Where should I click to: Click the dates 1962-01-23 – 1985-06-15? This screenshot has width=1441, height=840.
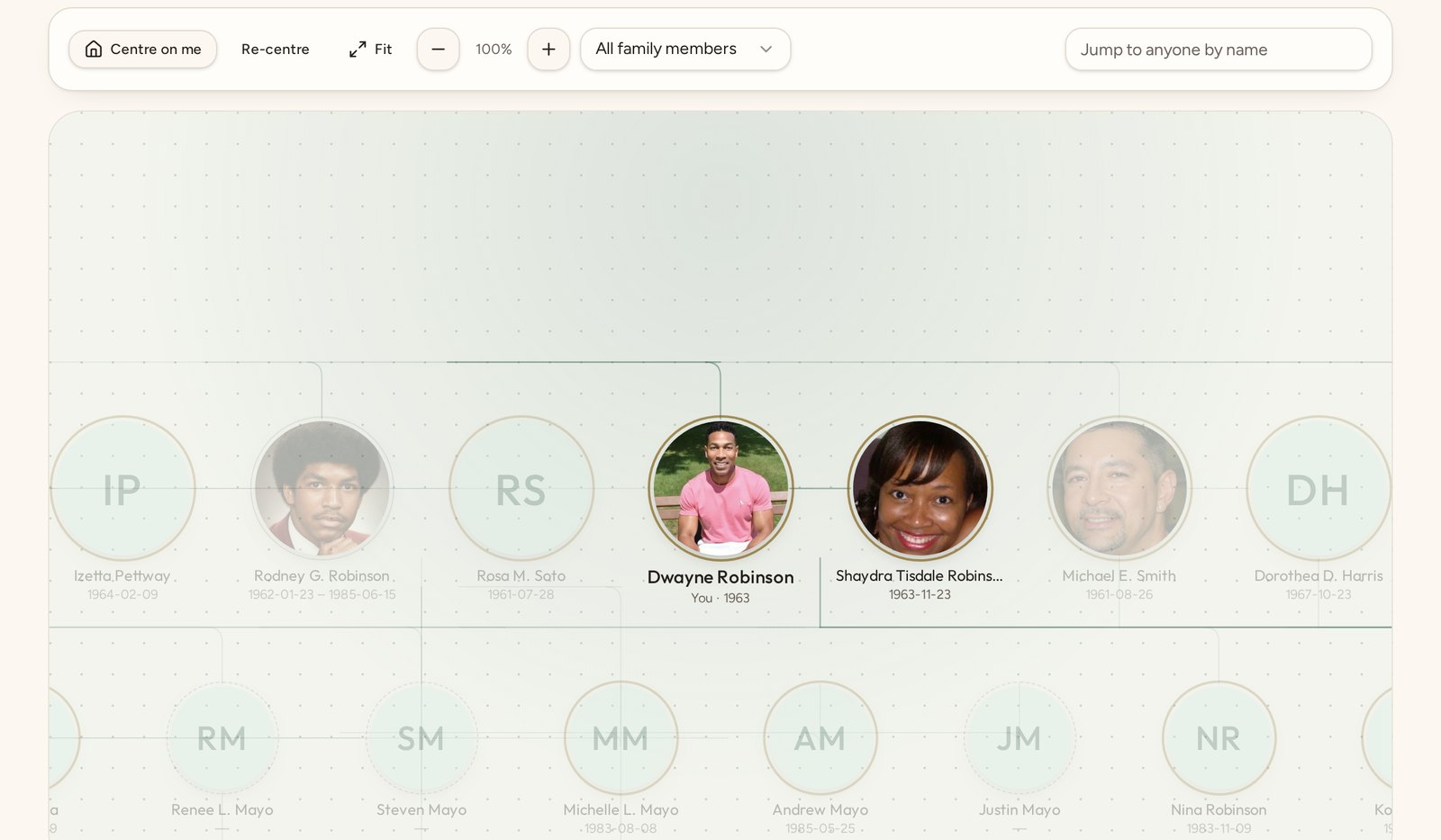pos(322,594)
